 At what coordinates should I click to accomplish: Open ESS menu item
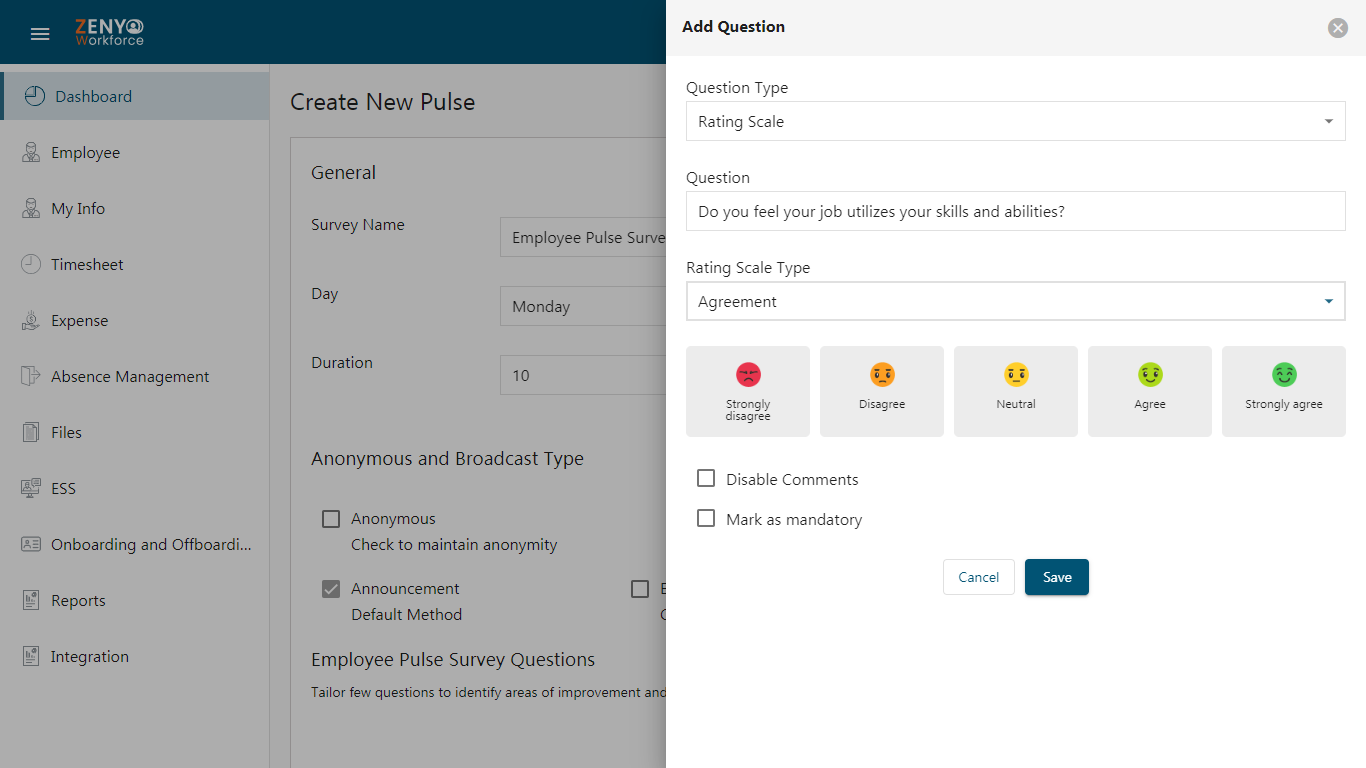[x=135, y=488]
